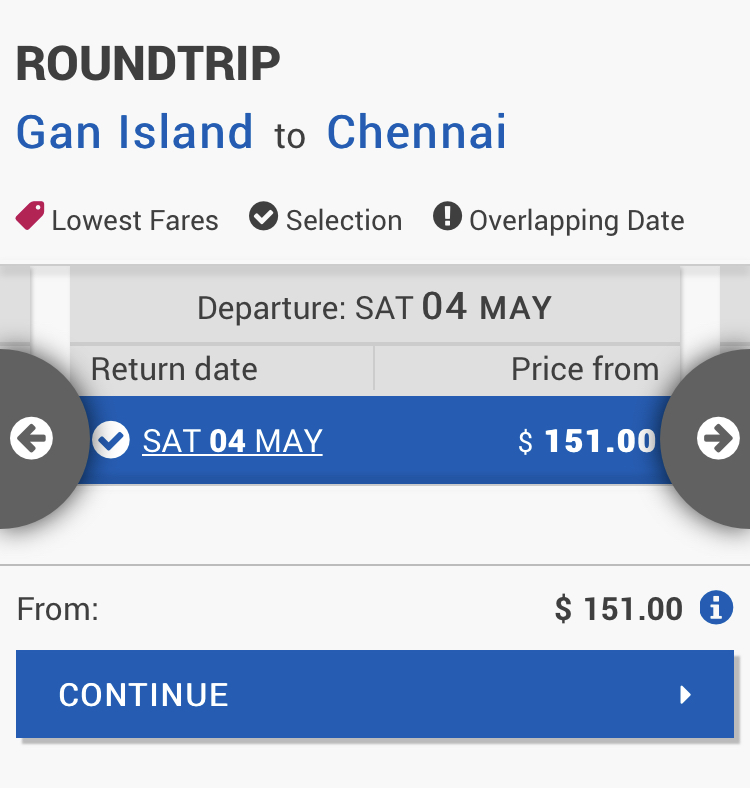Image resolution: width=750 pixels, height=788 pixels.
Task: Open the Gan Island origin link
Action: coord(135,132)
